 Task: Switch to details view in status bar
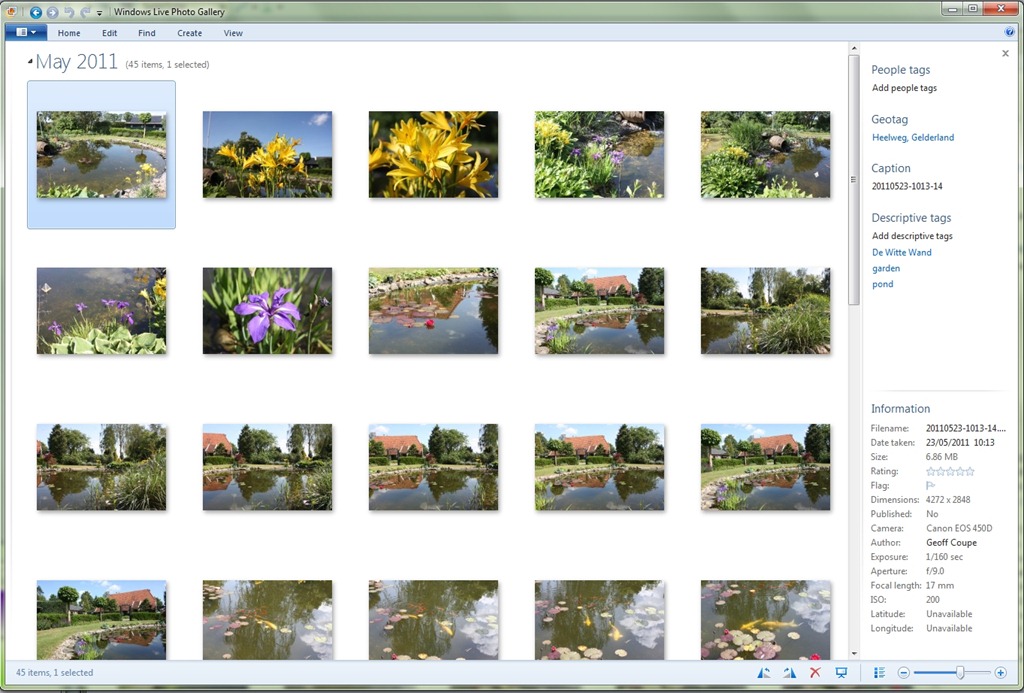click(x=879, y=673)
